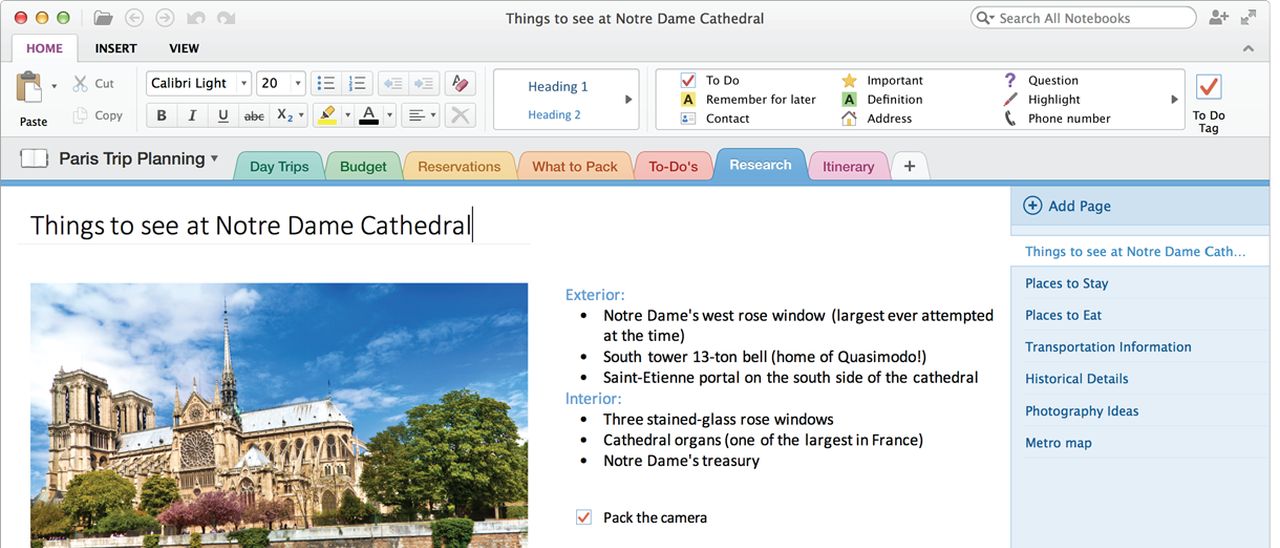Go forward with the right arrow button
Viewport: 1280px width, 548px height.
click(x=165, y=18)
